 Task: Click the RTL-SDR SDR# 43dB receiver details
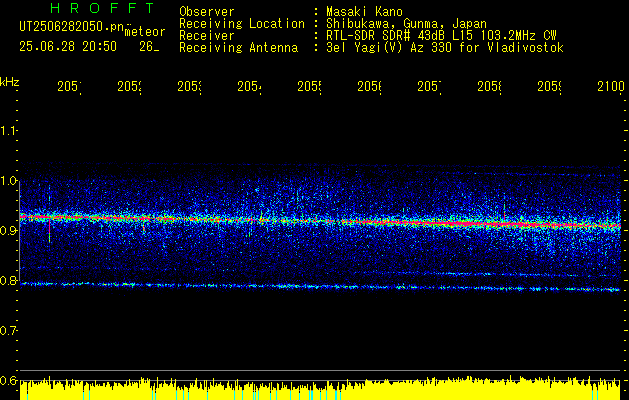[441, 36]
